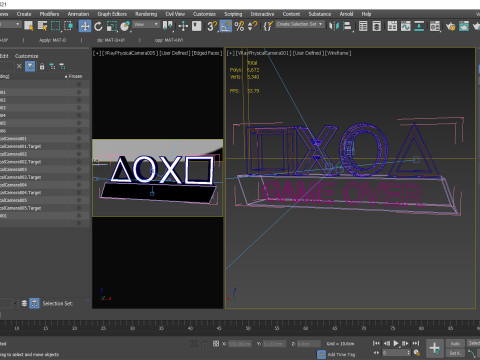Toggle the Frozen state for the PhysicalCamera001 row
480x360 pixels.
click(x=79, y=138)
